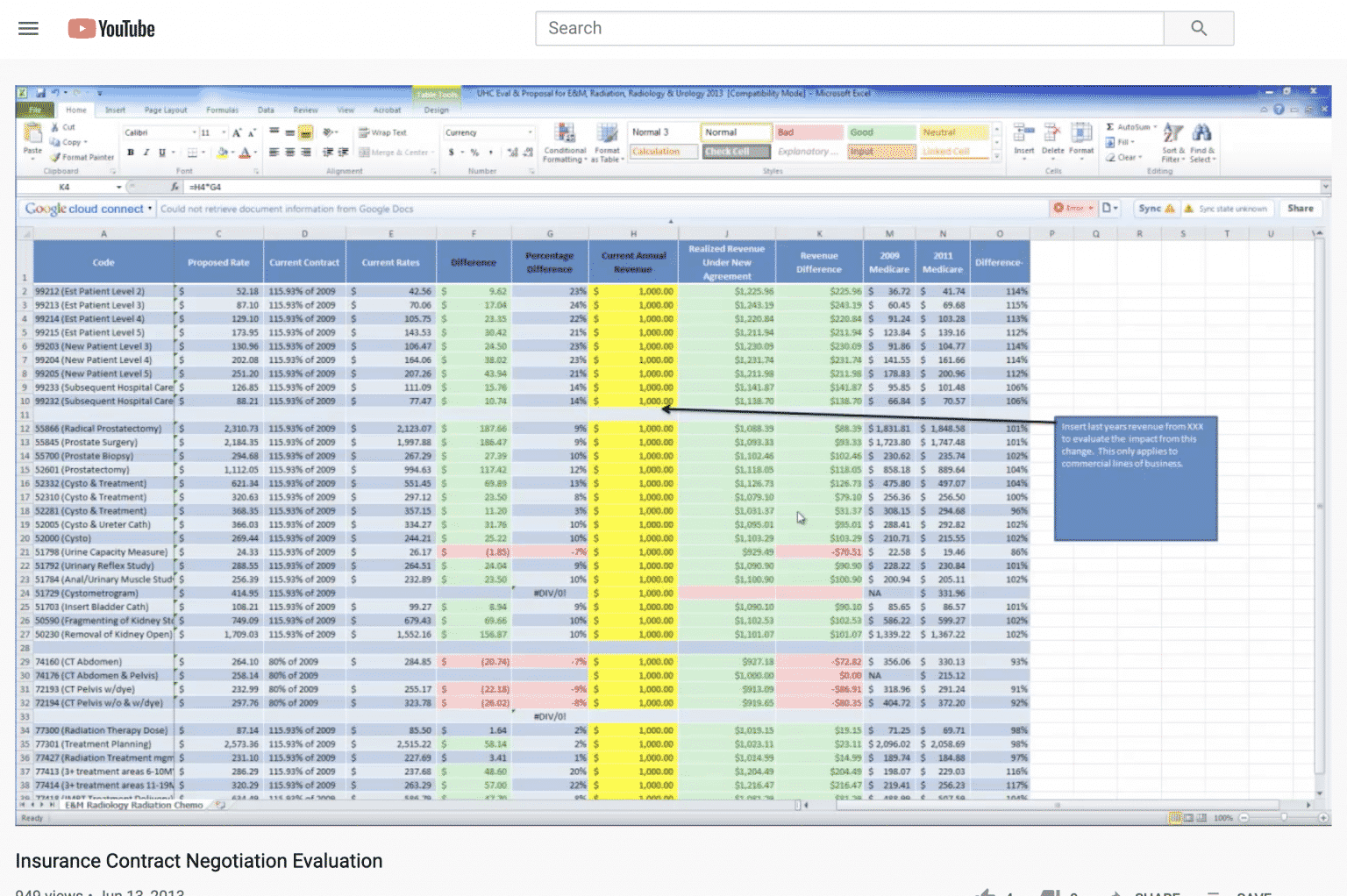Expand the Currency number format dropdown
The image size is (1347, 896).
pyautogui.click(x=530, y=132)
